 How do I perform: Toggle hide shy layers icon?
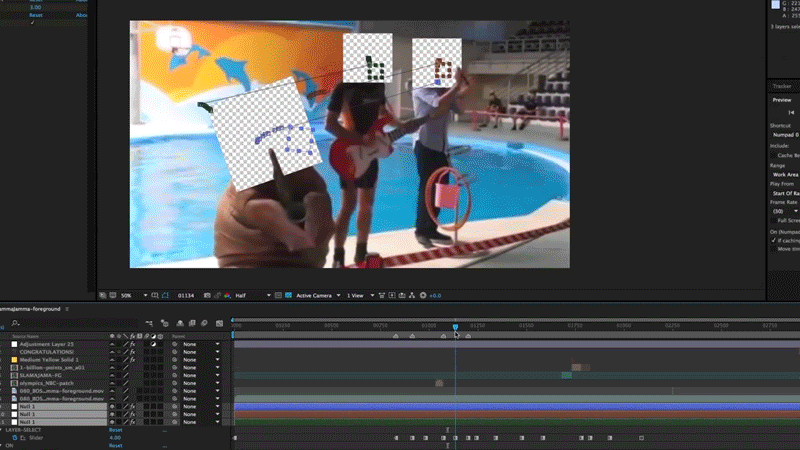pyautogui.click(x=180, y=323)
